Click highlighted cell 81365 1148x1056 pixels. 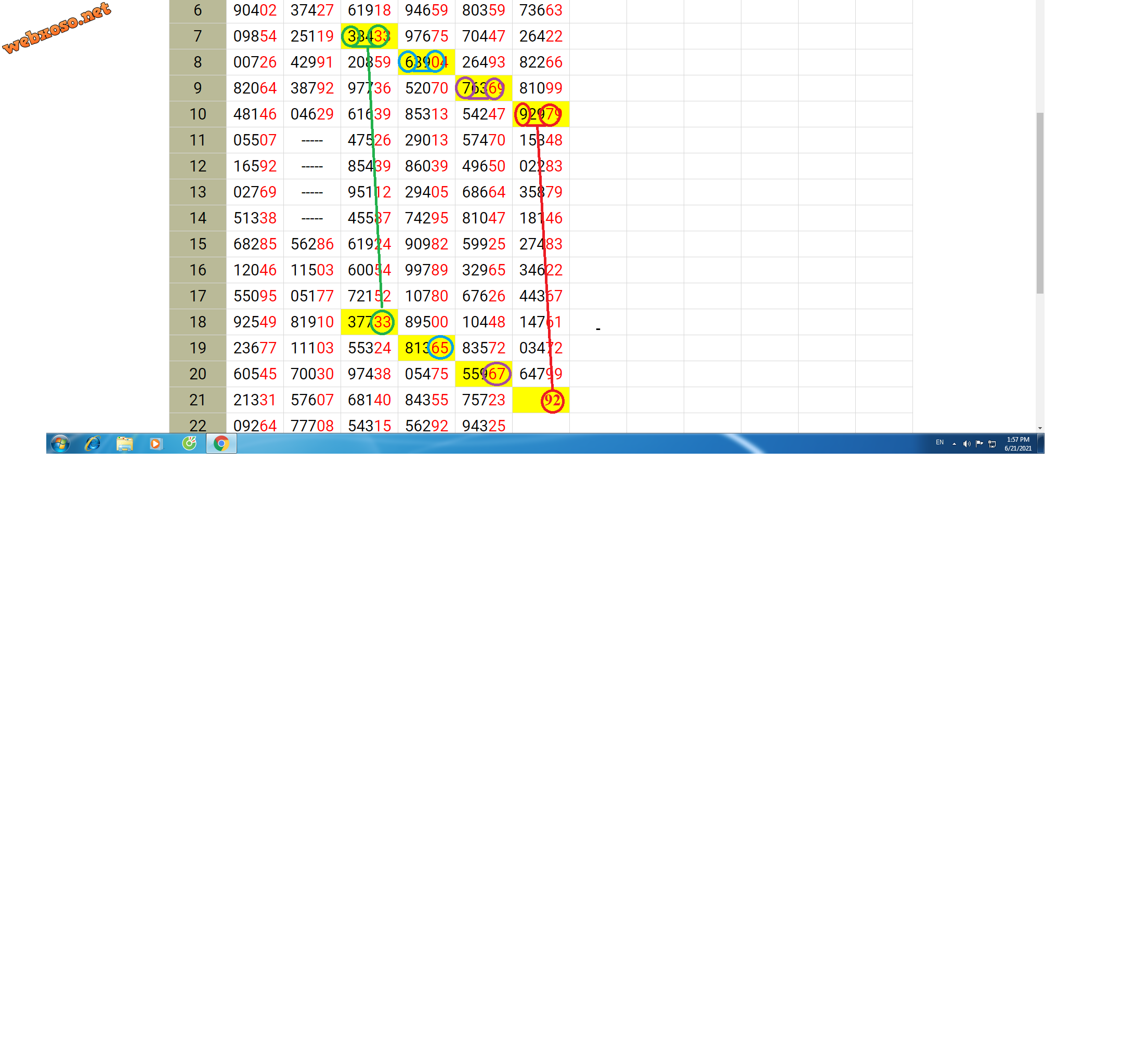[426, 348]
